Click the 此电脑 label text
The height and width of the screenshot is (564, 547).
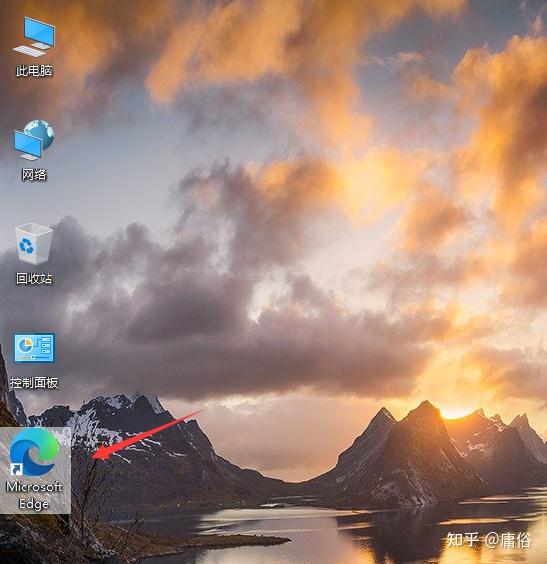[x=34, y=71]
